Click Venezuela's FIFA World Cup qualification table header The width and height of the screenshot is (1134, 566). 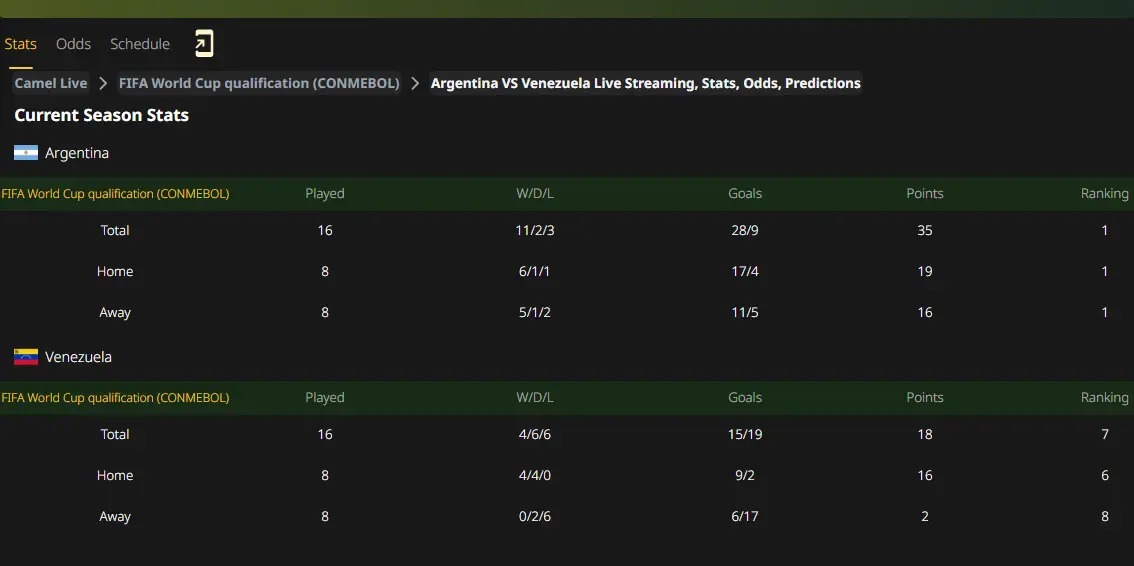tap(116, 398)
